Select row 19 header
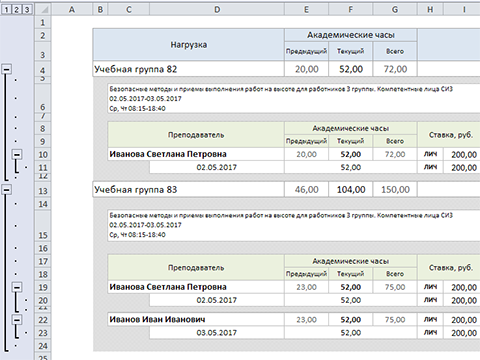 click(x=43, y=287)
